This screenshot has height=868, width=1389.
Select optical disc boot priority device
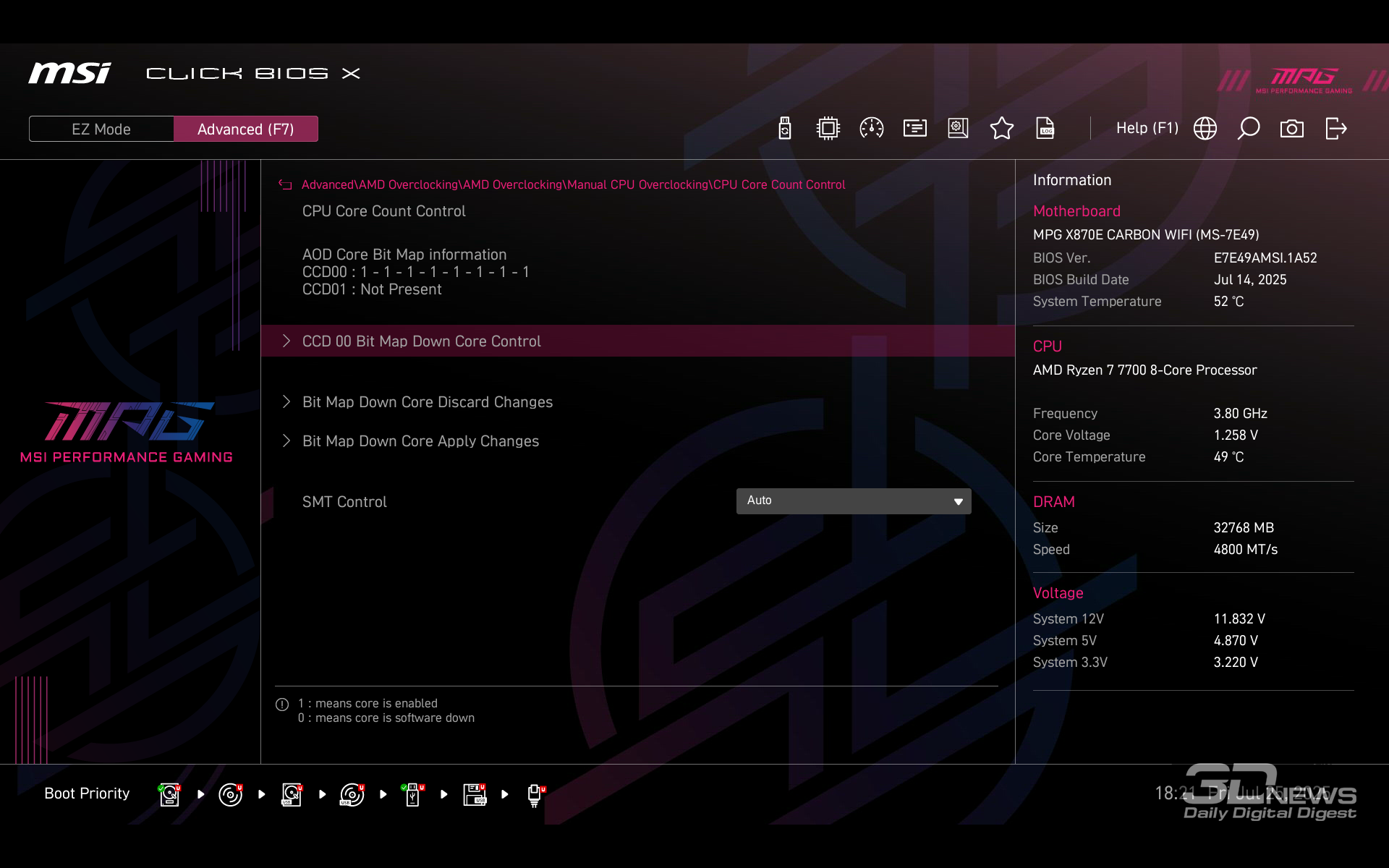[230, 794]
